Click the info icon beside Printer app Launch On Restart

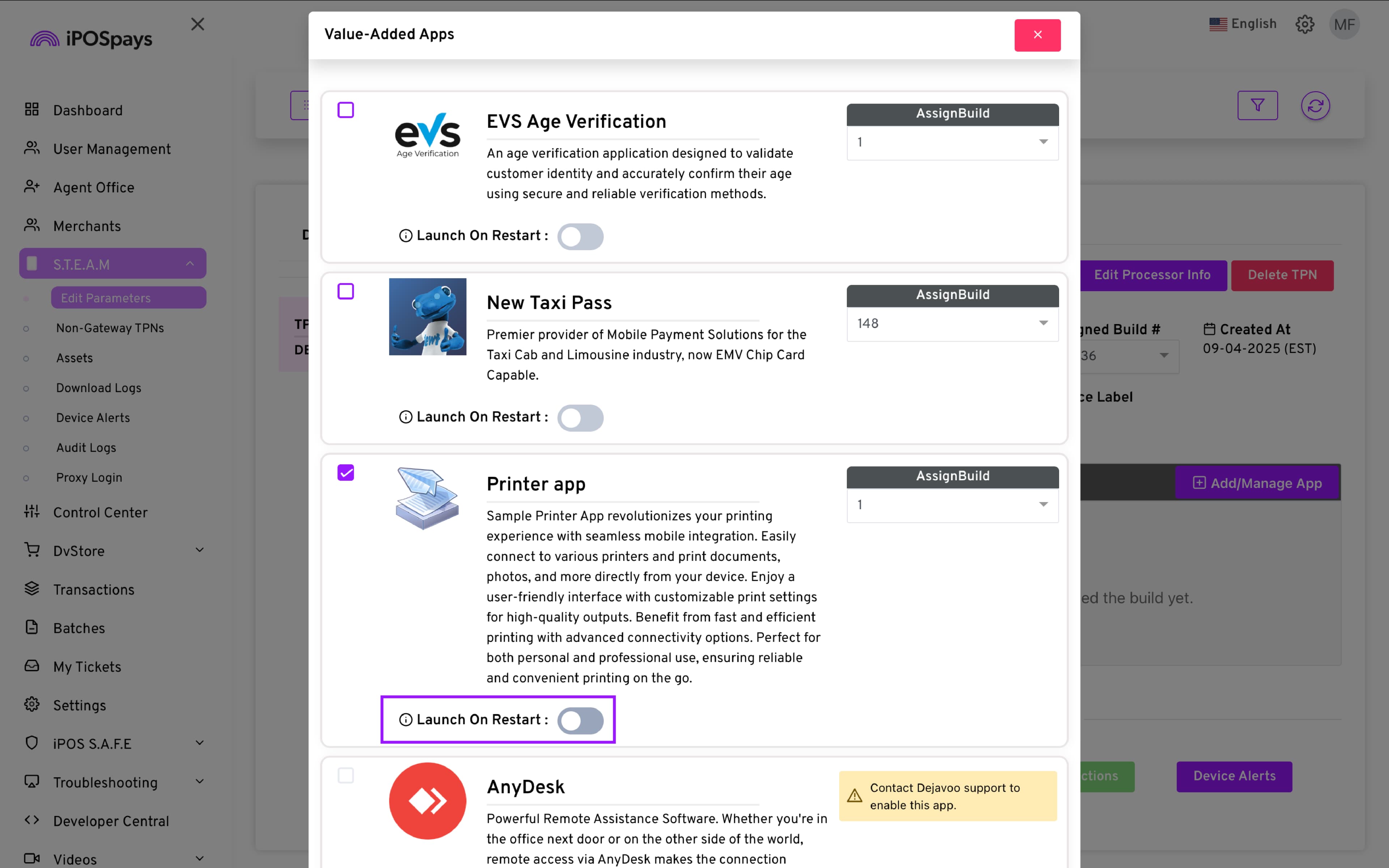[x=405, y=720]
